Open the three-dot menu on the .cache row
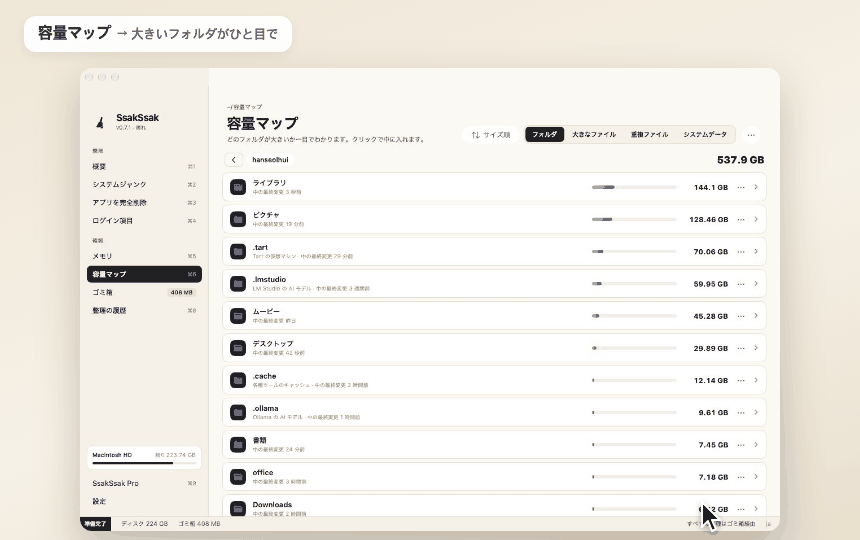This screenshot has width=860, height=540. [741, 380]
